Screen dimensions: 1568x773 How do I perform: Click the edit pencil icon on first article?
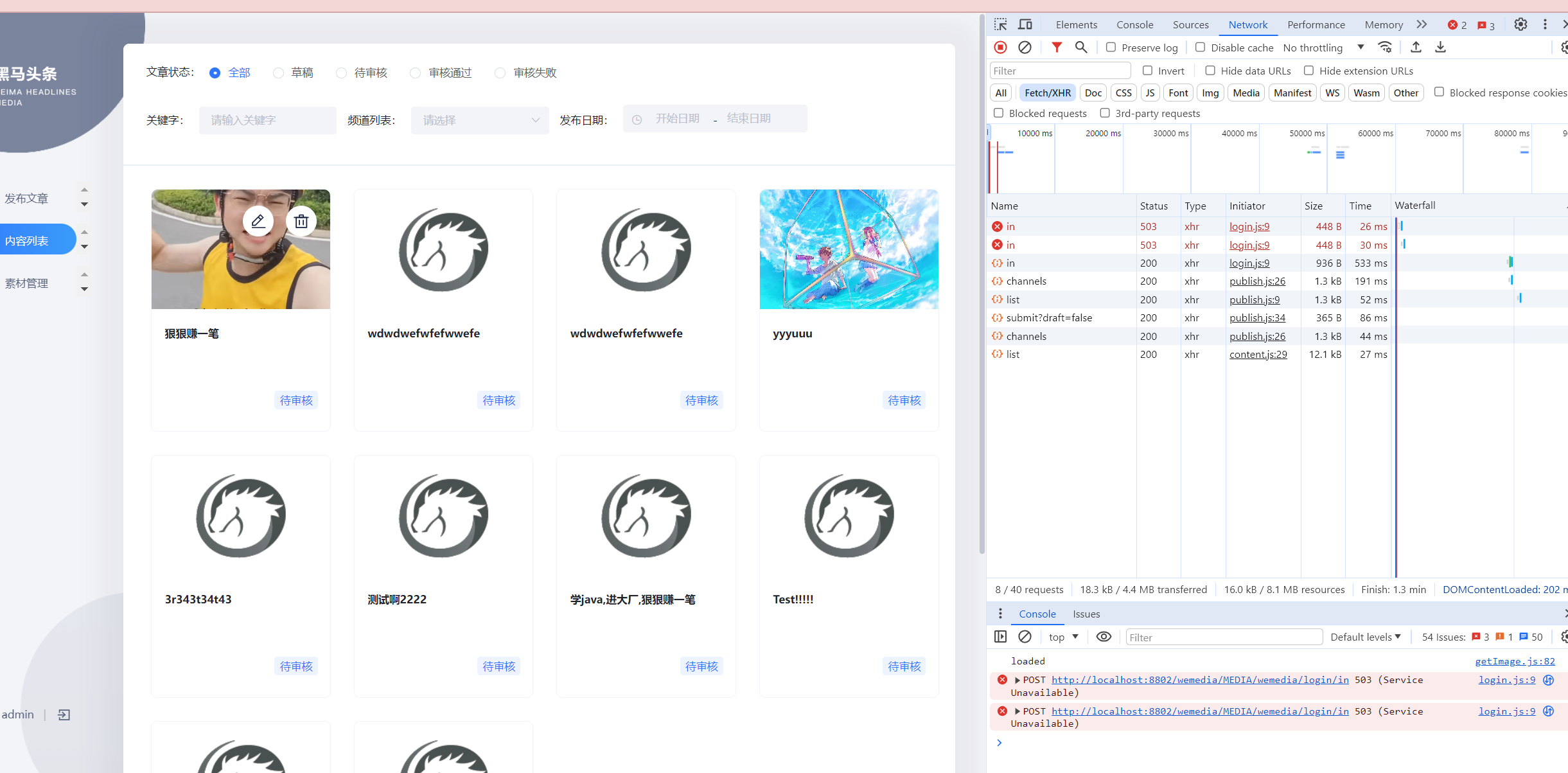(x=258, y=222)
